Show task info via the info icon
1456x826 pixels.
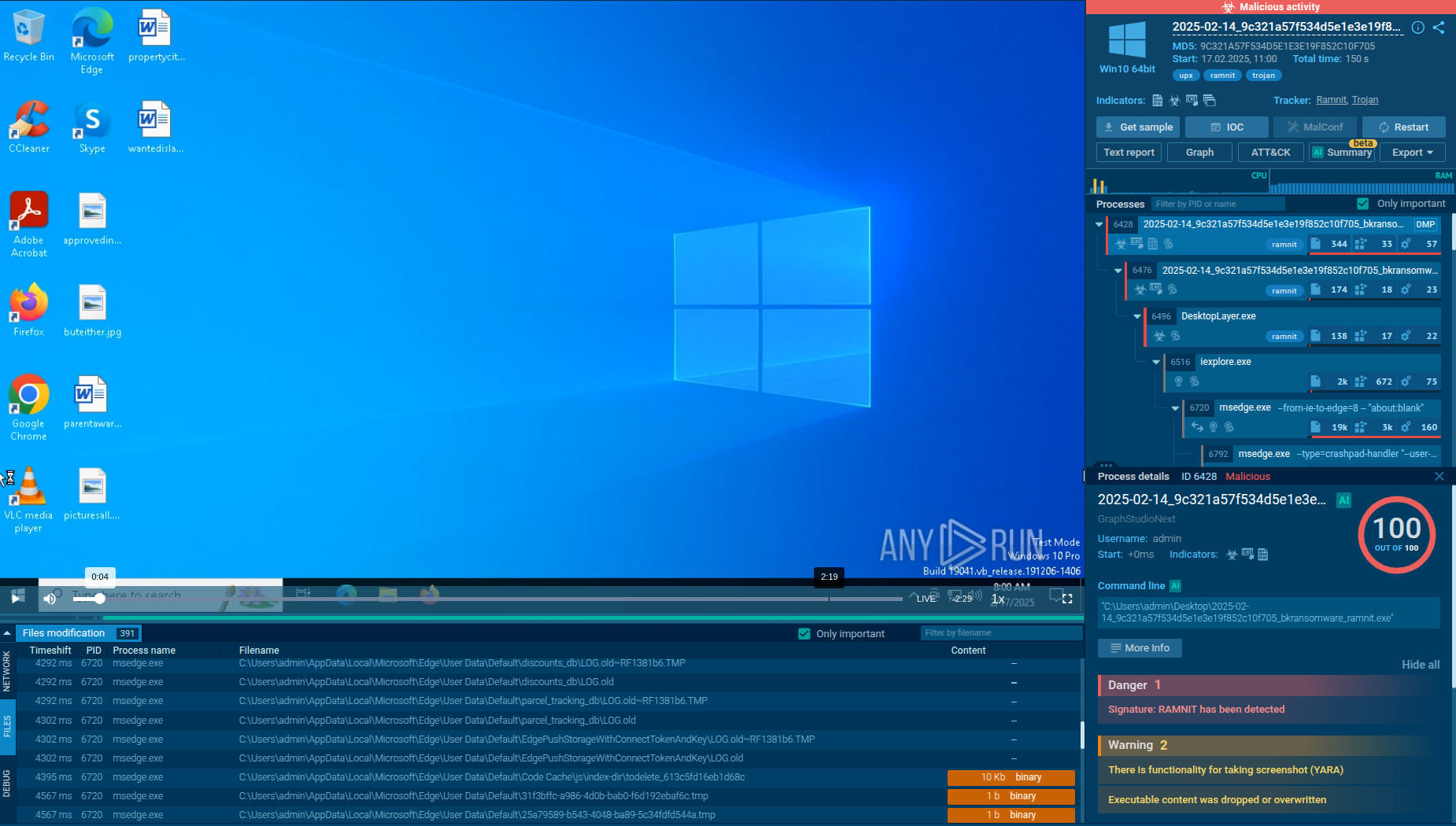click(1418, 28)
